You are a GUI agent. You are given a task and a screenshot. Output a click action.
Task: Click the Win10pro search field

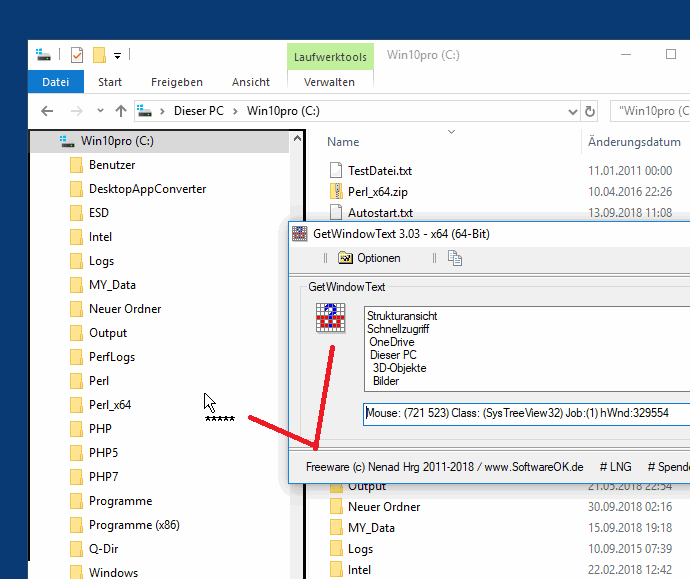[x=650, y=111]
